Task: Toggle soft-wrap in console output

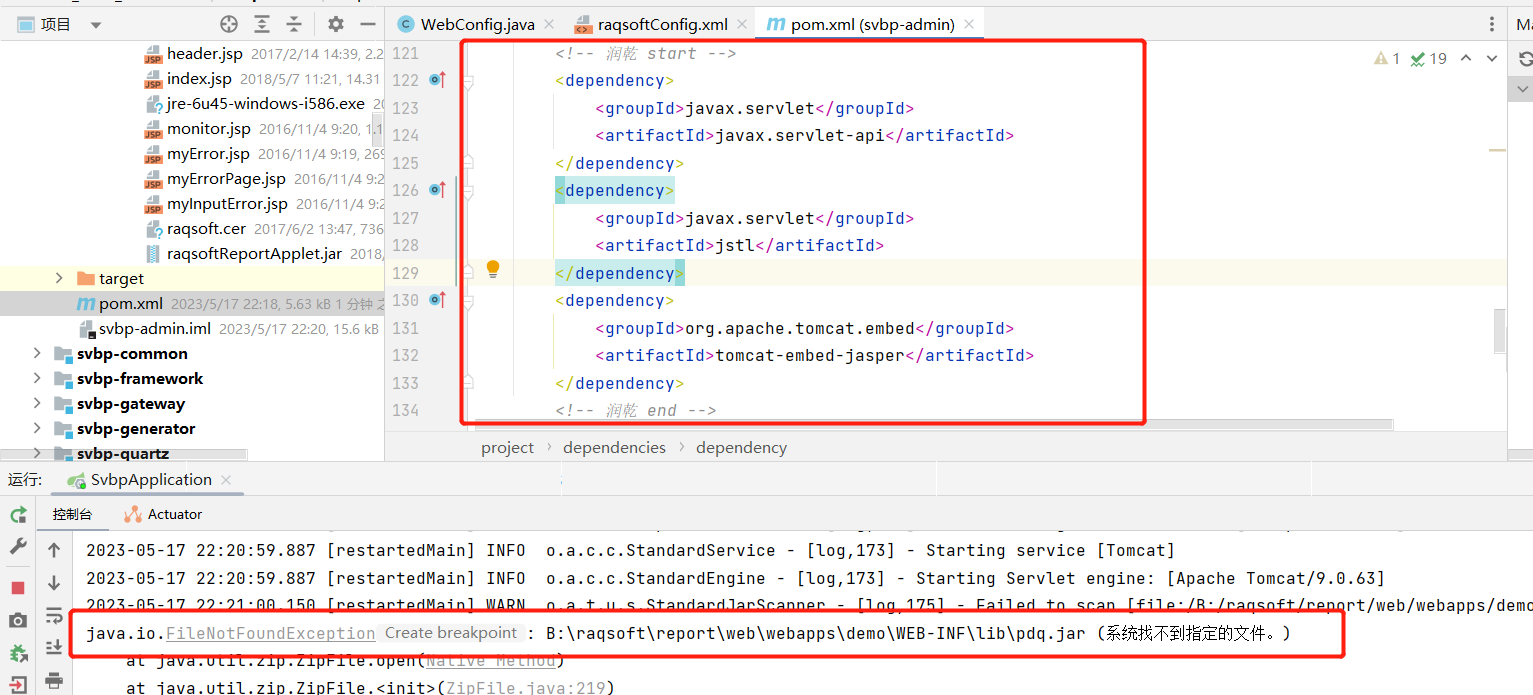Action: (x=54, y=615)
